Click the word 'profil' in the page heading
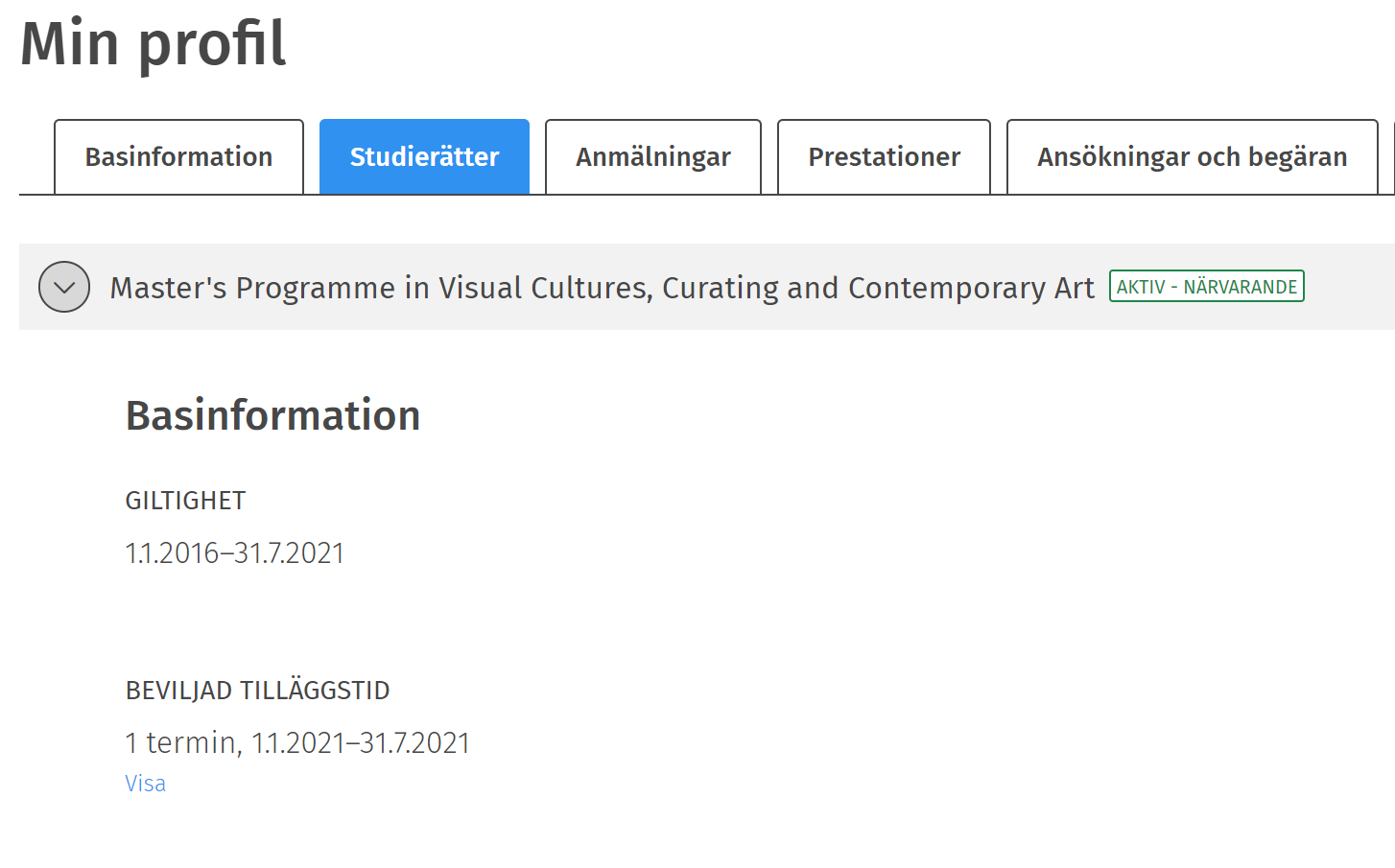Screen dimensions: 1395x868 213,44
